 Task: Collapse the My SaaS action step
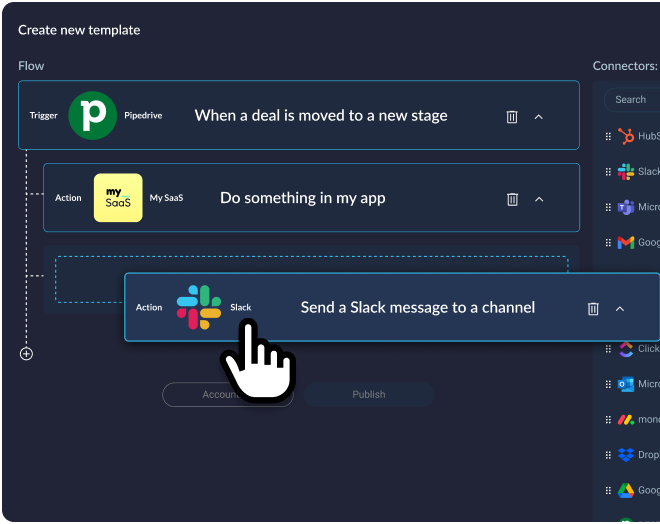point(539,199)
